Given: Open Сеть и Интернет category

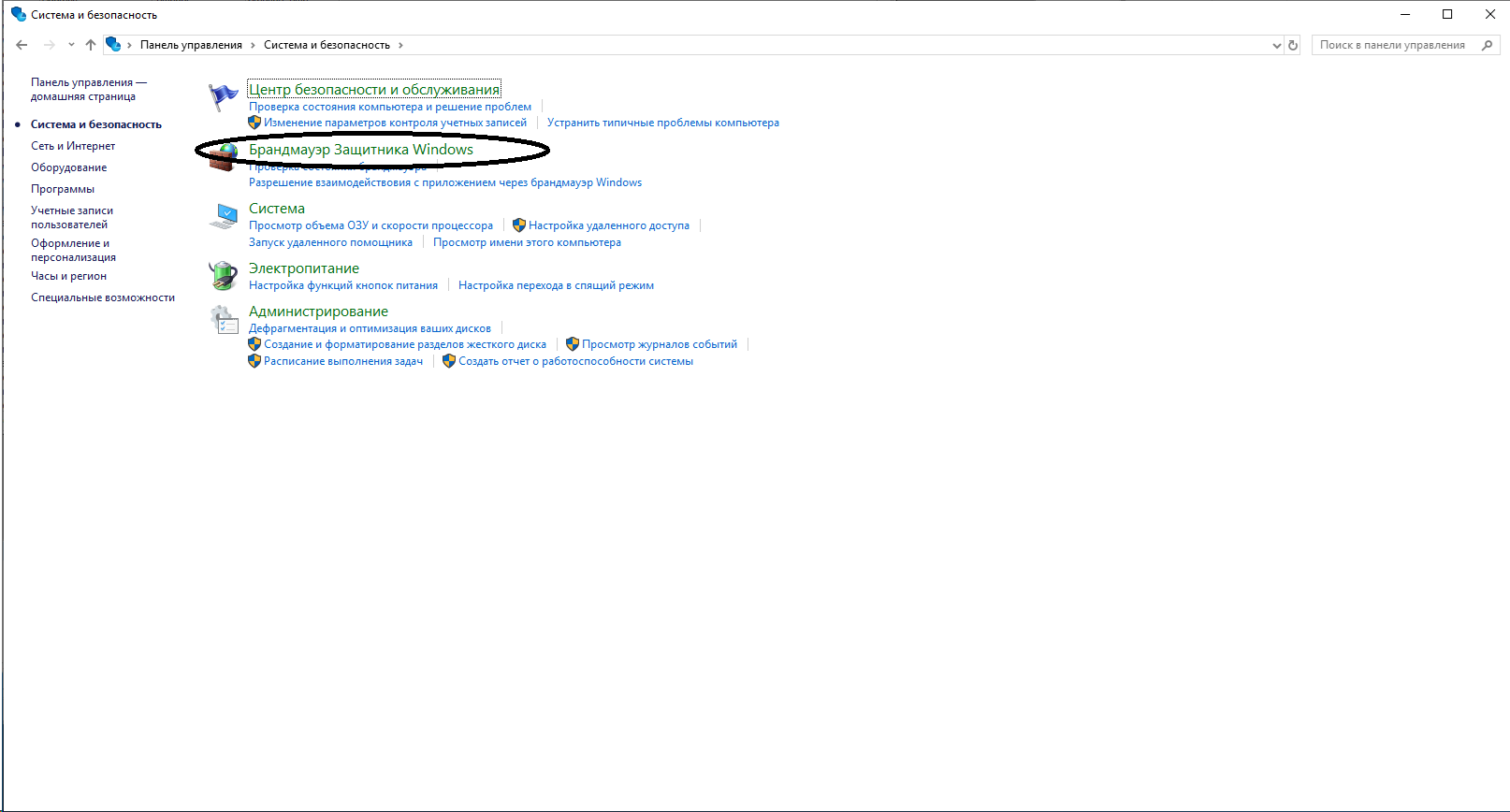Looking at the screenshot, I should click(x=73, y=146).
